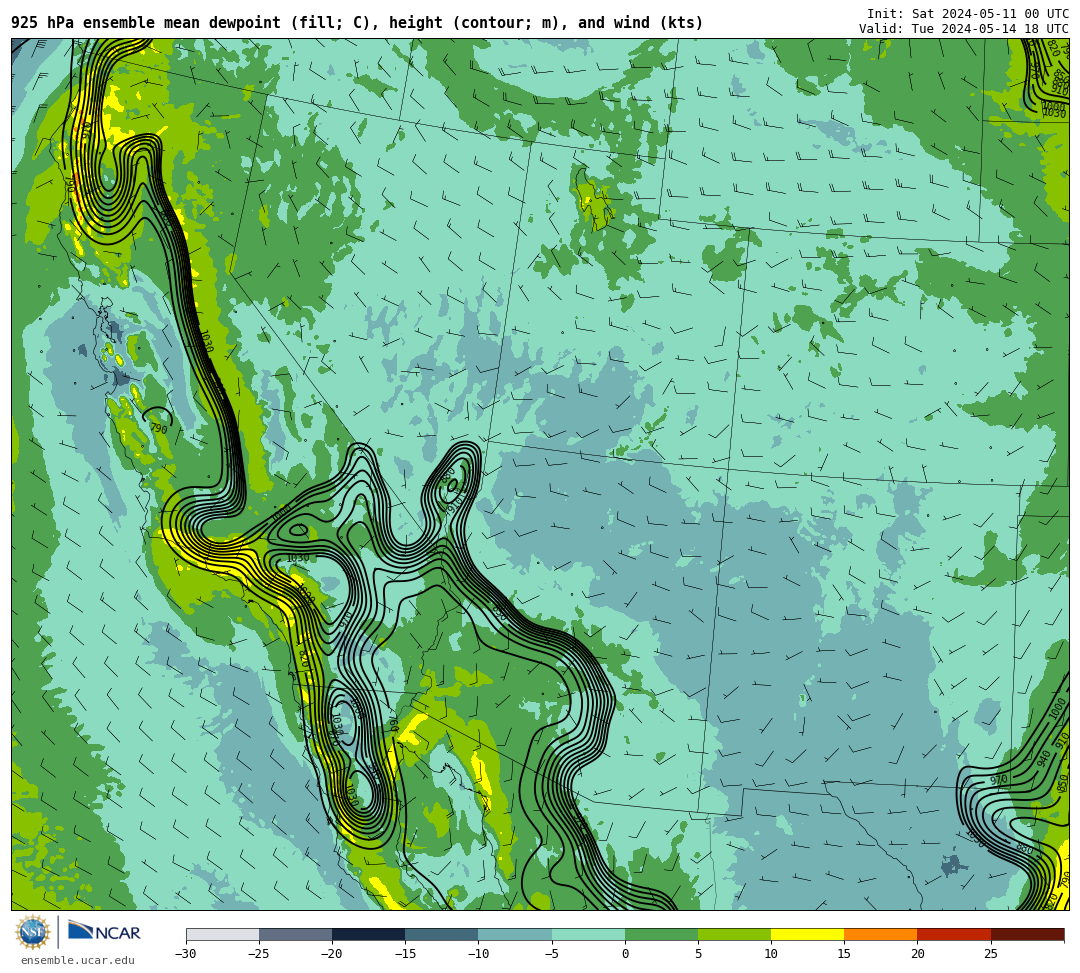Click the -5 to 0 mint swatch
The width and height of the screenshot is (1080, 973).
pyautogui.click(x=588, y=934)
